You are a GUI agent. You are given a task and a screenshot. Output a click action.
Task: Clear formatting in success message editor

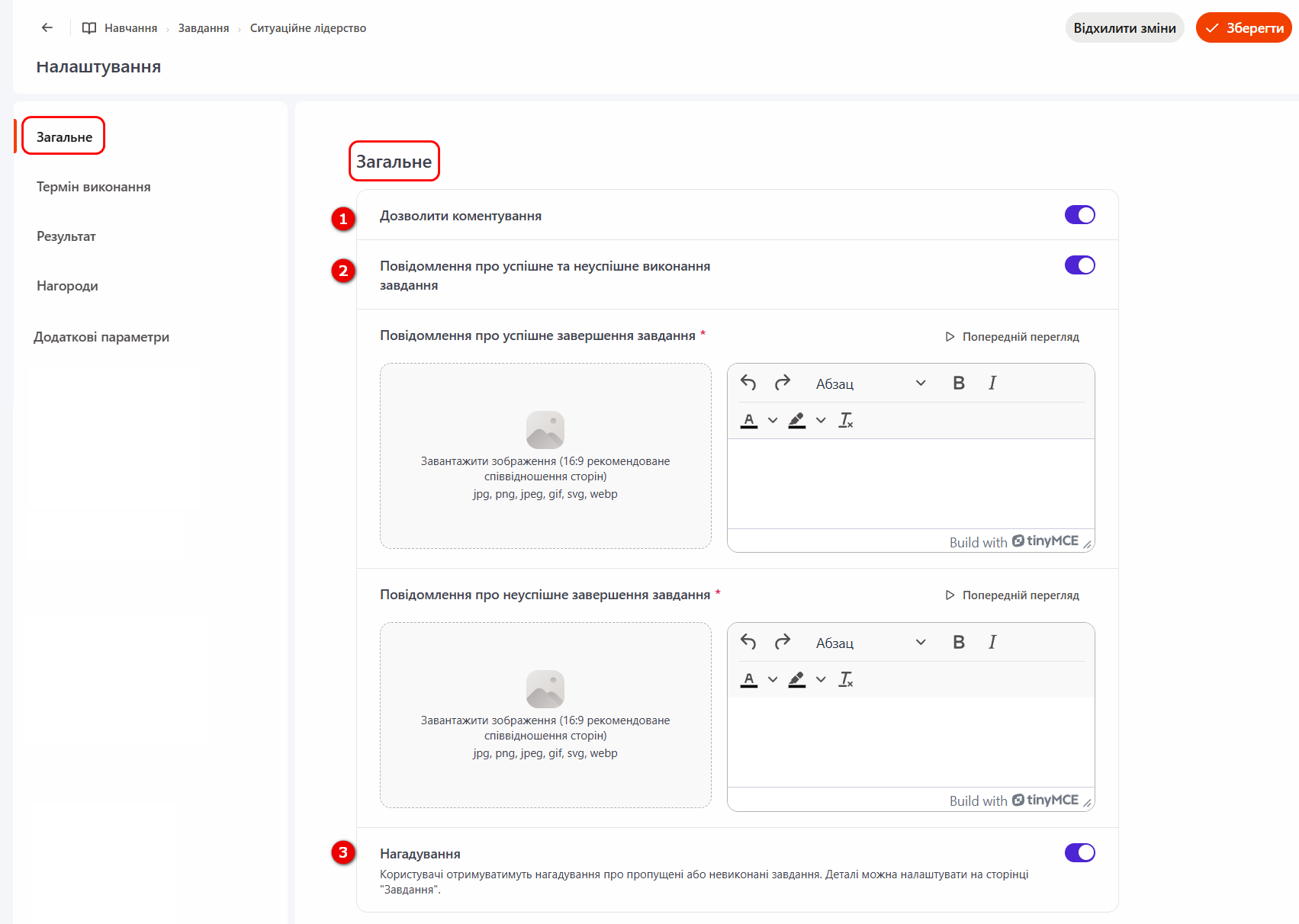click(x=846, y=420)
